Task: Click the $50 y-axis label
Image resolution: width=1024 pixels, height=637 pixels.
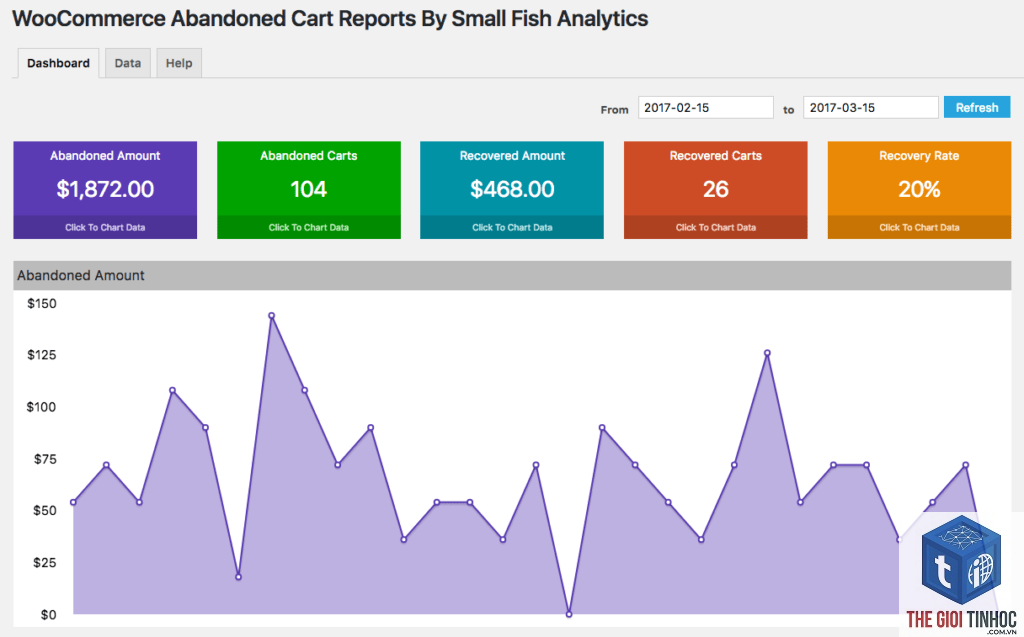Action: (45, 511)
